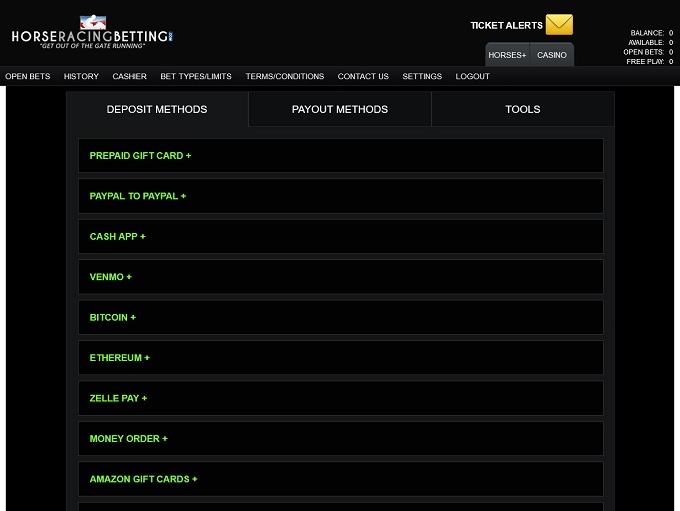Open the Cash App deposit details
The width and height of the screenshot is (680, 511).
(x=118, y=237)
